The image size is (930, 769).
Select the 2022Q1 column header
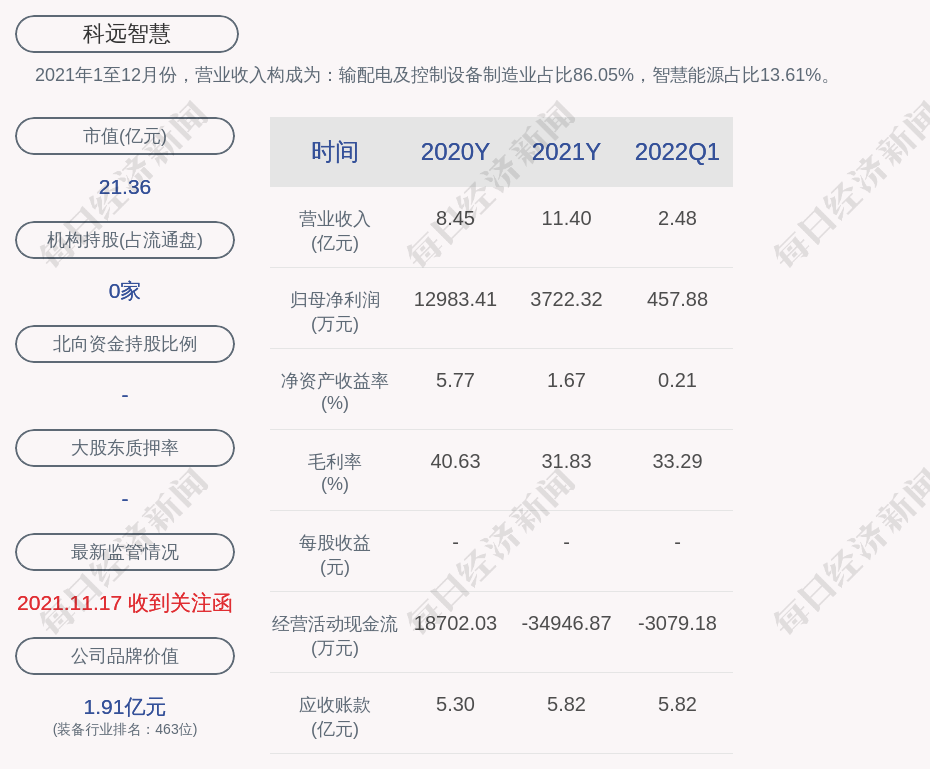(677, 152)
